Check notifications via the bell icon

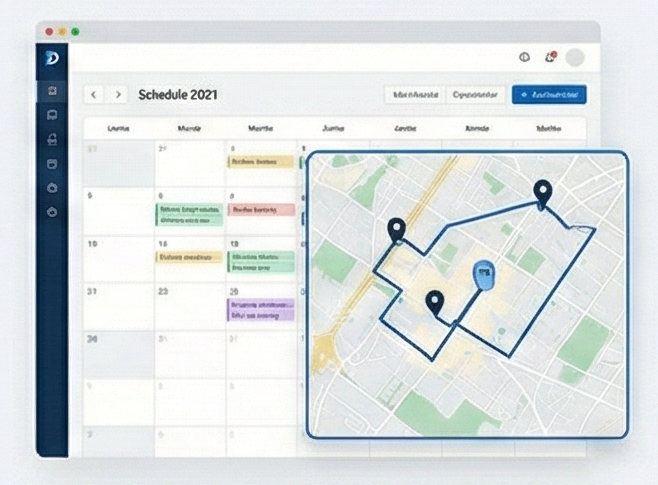click(x=549, y=58)
